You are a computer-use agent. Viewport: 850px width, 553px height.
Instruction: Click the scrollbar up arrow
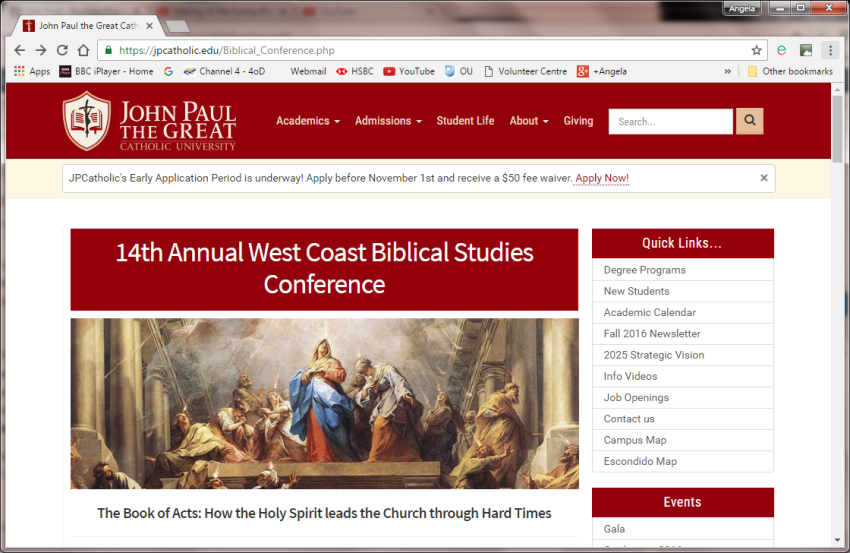[x=837, y=89]
